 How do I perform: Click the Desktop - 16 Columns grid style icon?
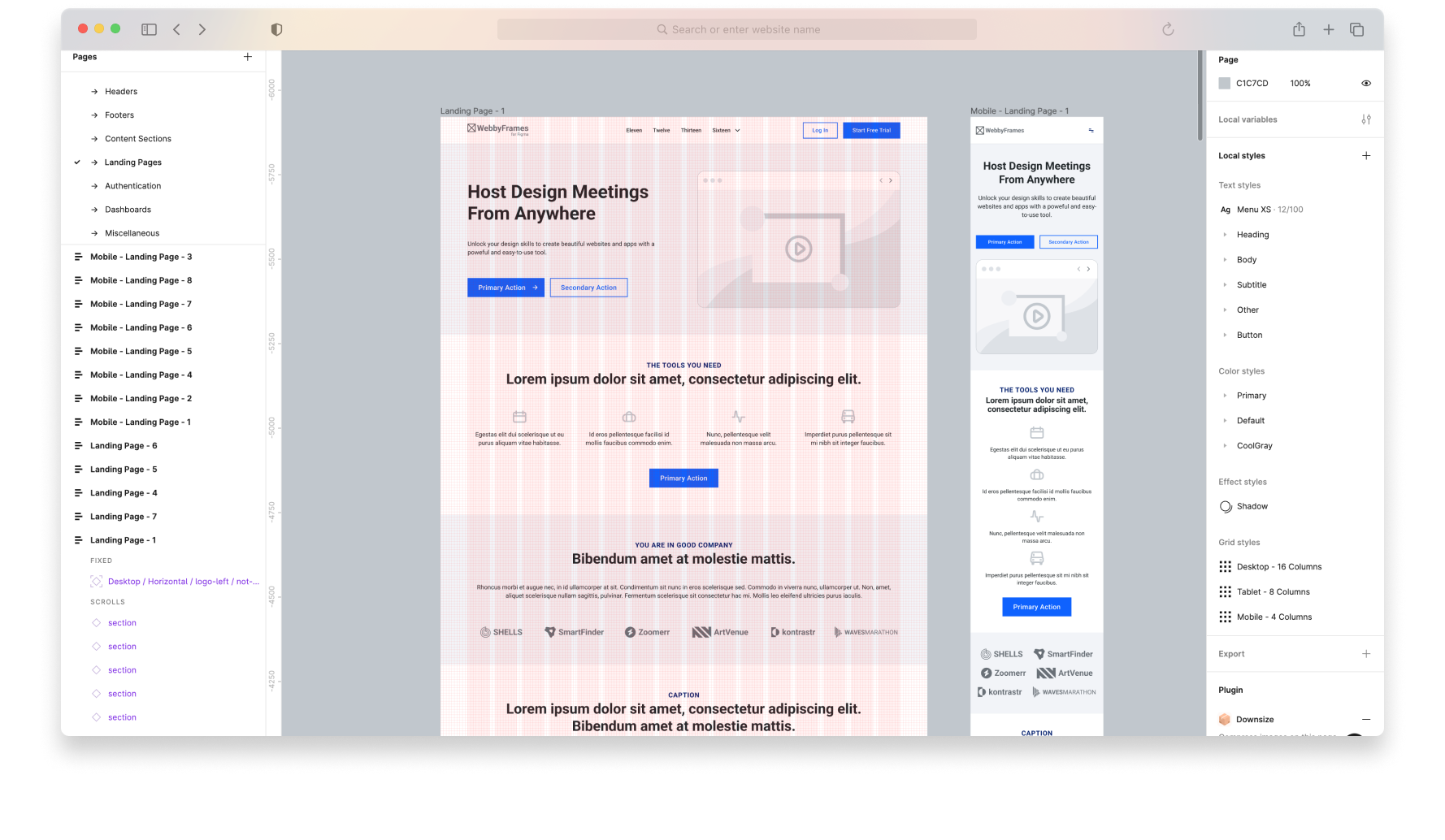tap(1225, 566)
